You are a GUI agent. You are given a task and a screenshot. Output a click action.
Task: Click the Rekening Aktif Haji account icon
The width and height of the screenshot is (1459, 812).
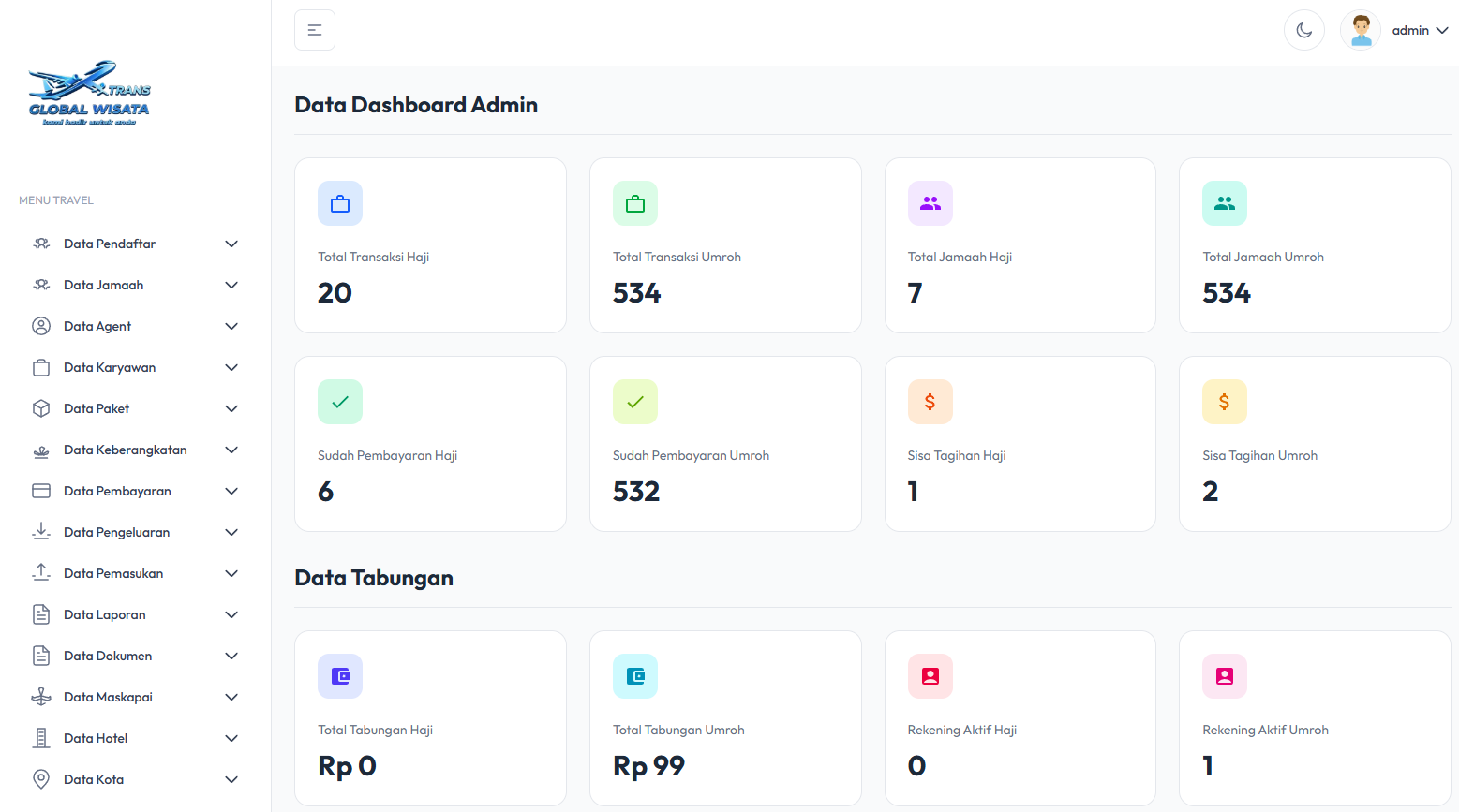[x=930, y=676]
